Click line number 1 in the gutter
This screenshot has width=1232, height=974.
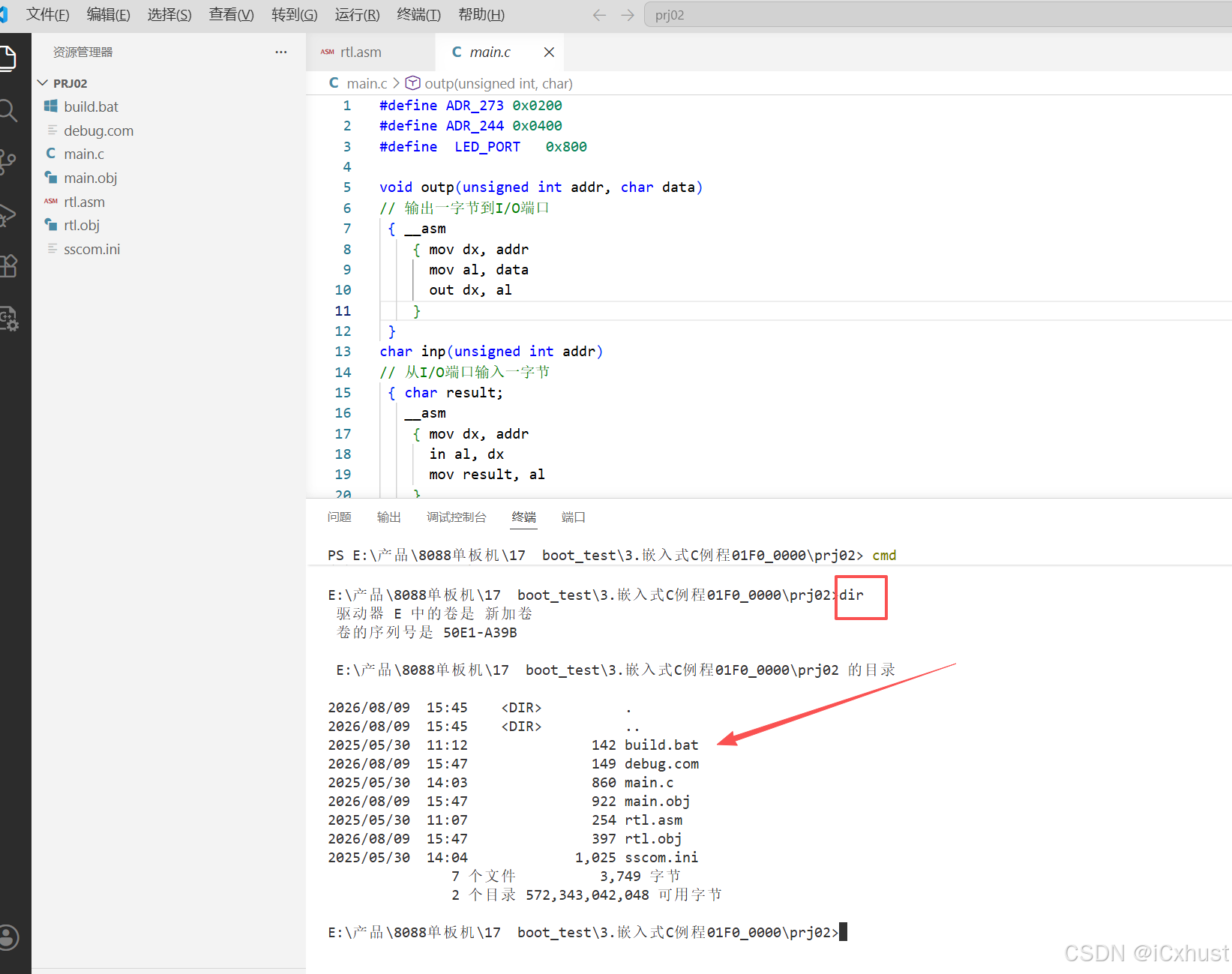pyautogui.click(x=347, y=106)
